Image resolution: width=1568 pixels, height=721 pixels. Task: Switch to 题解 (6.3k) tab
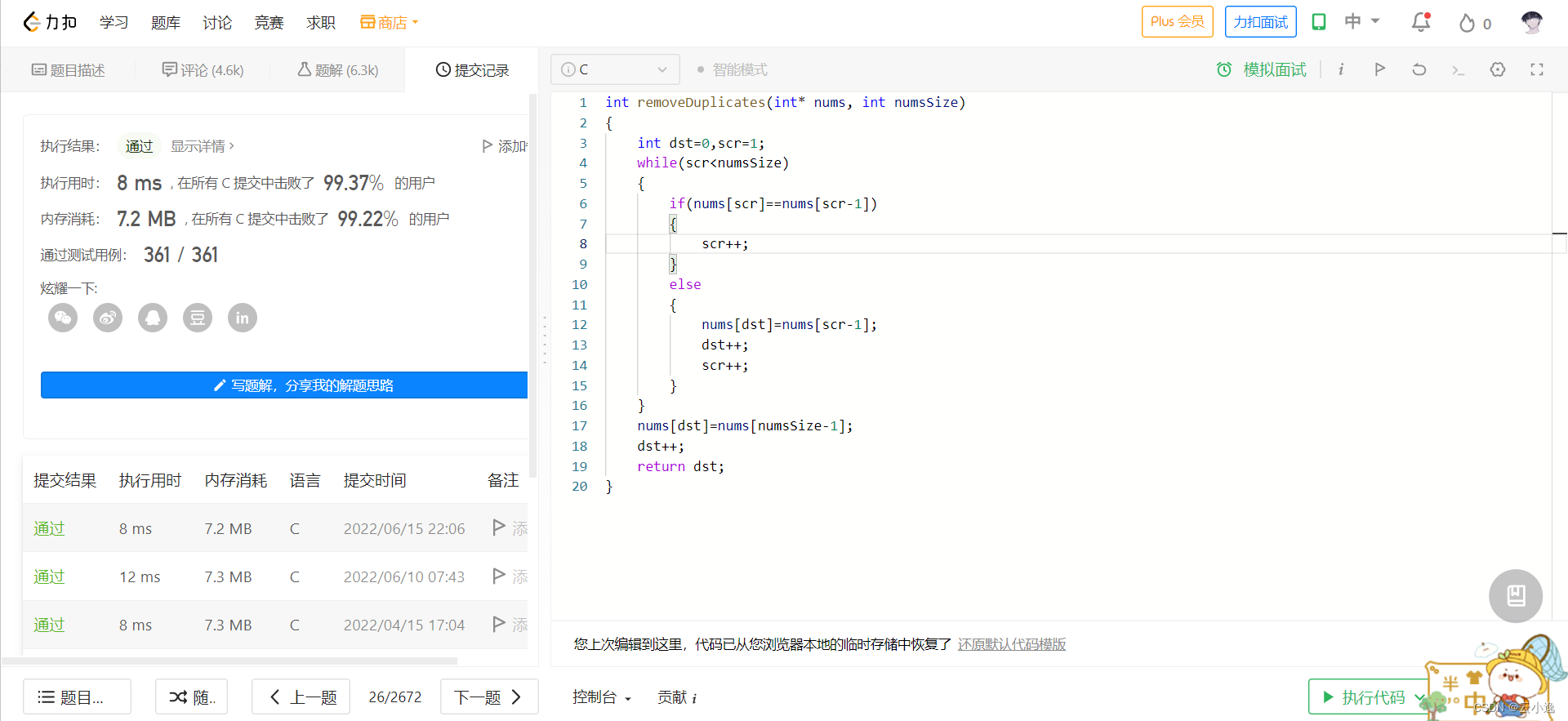[x=338, y=70]
